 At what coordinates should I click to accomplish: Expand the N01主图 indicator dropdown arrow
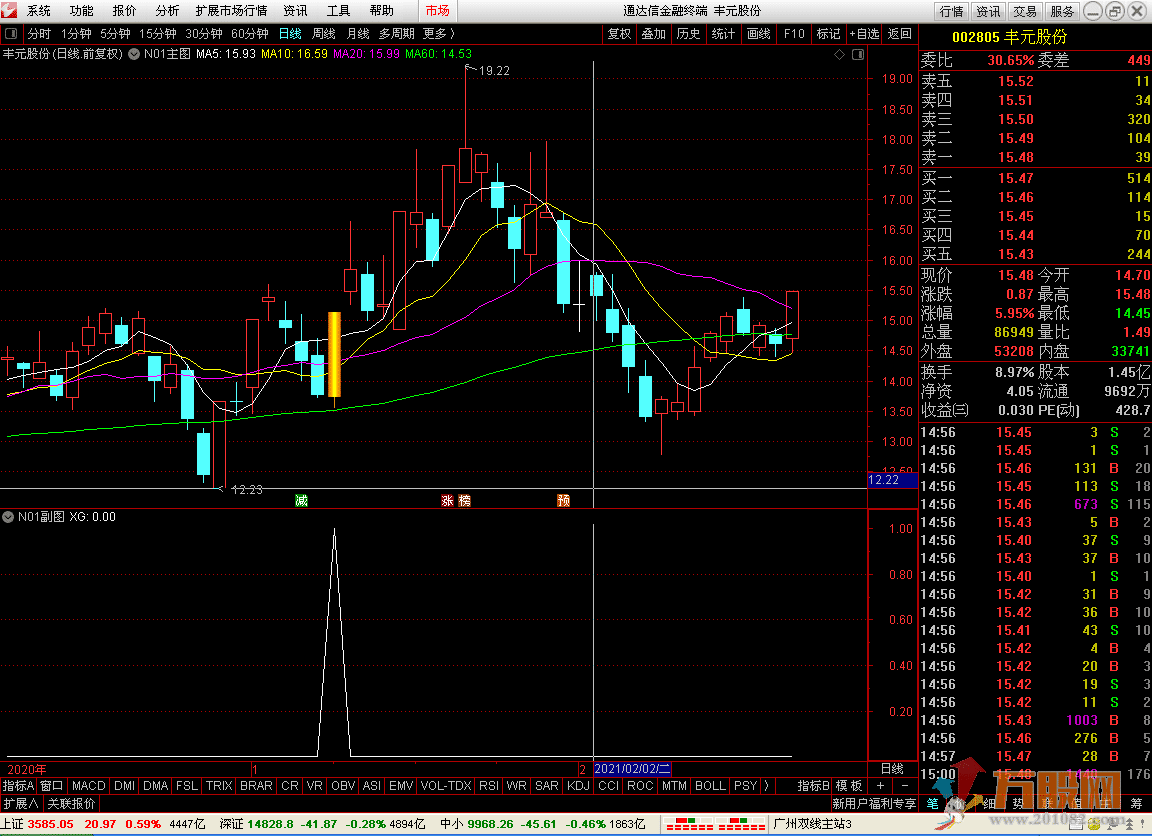[134, 54]
